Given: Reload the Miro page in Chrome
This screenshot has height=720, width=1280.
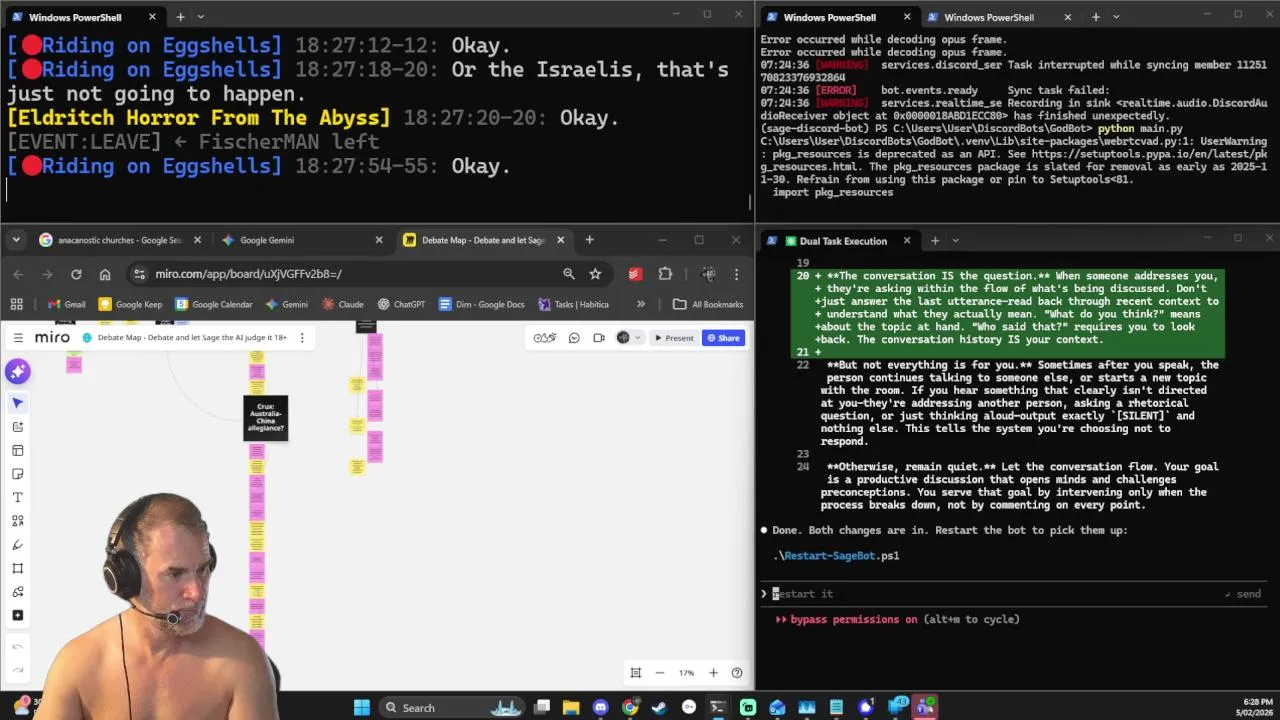Looking at the screenshot, I should [76, 274].
